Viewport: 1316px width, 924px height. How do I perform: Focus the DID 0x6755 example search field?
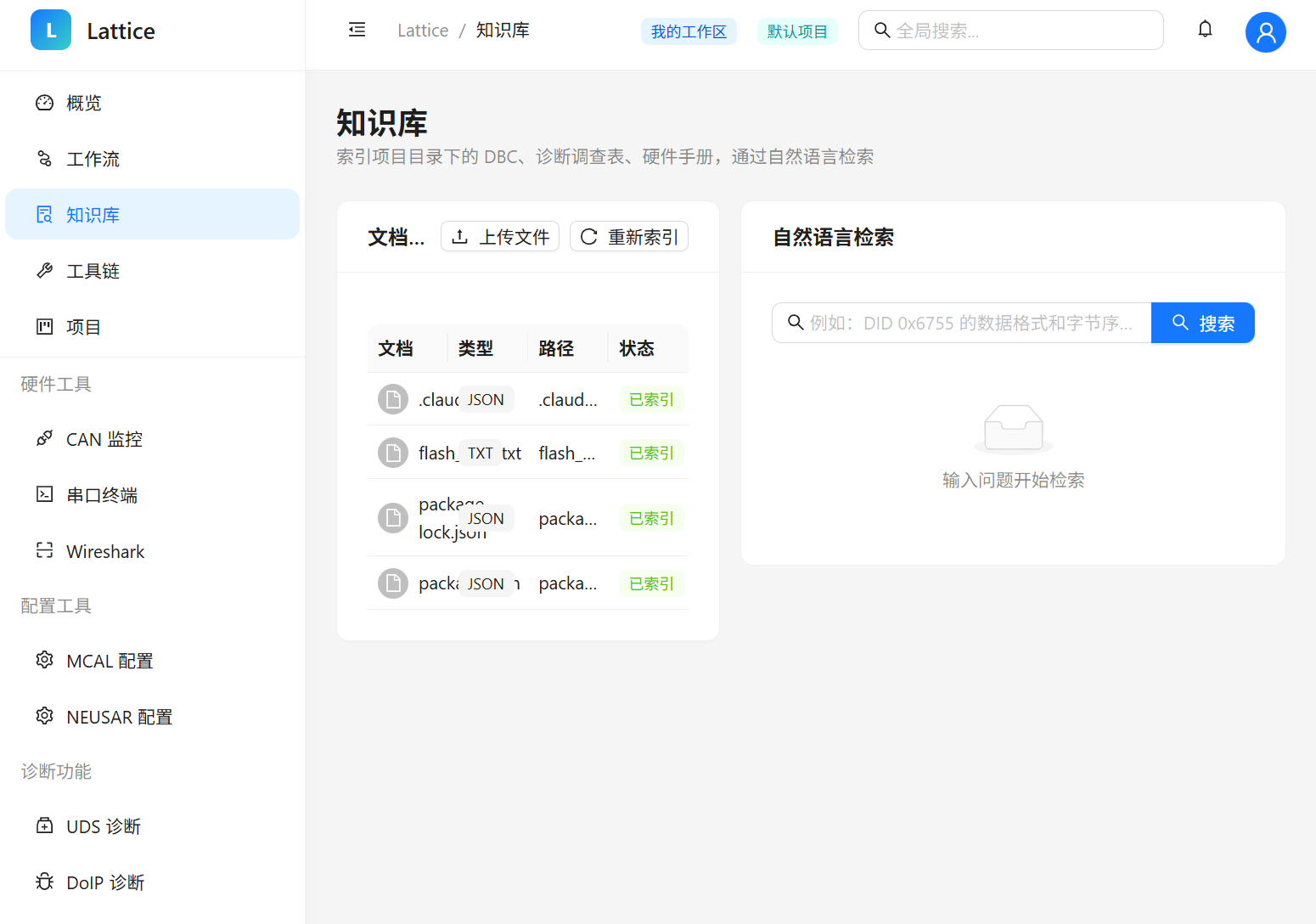962,323
